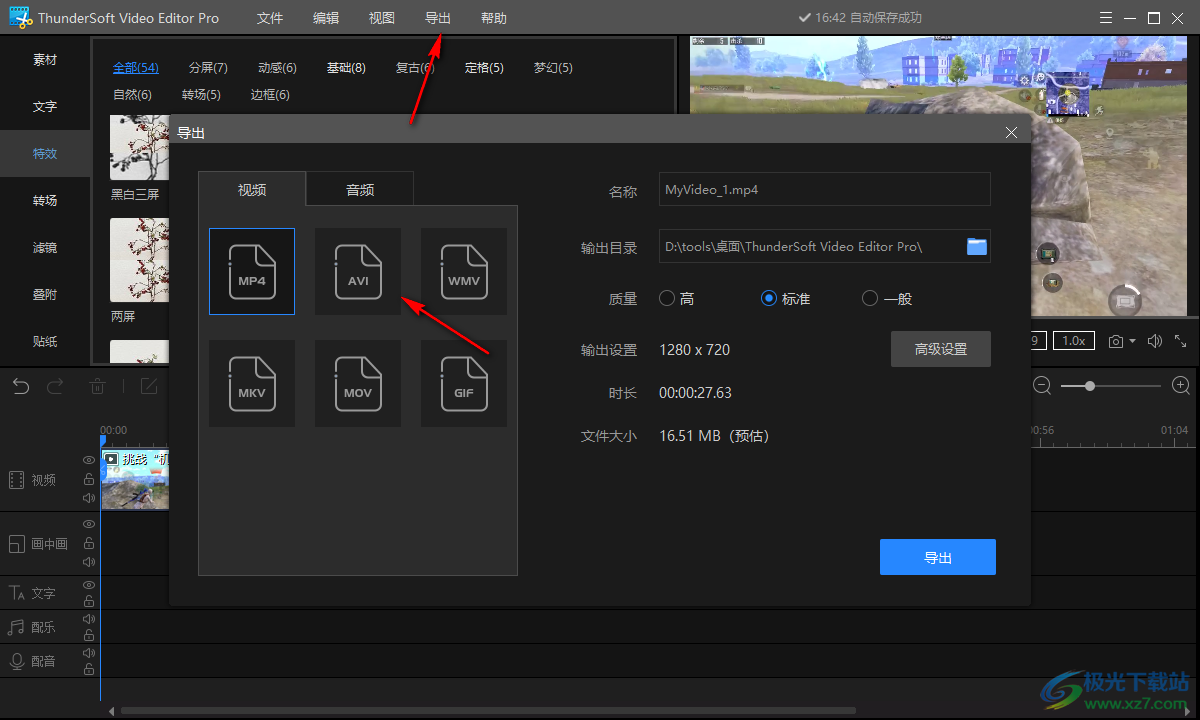Open the 文字 sidebar section
1200x720 pixels.
click(x=45, y=107)
